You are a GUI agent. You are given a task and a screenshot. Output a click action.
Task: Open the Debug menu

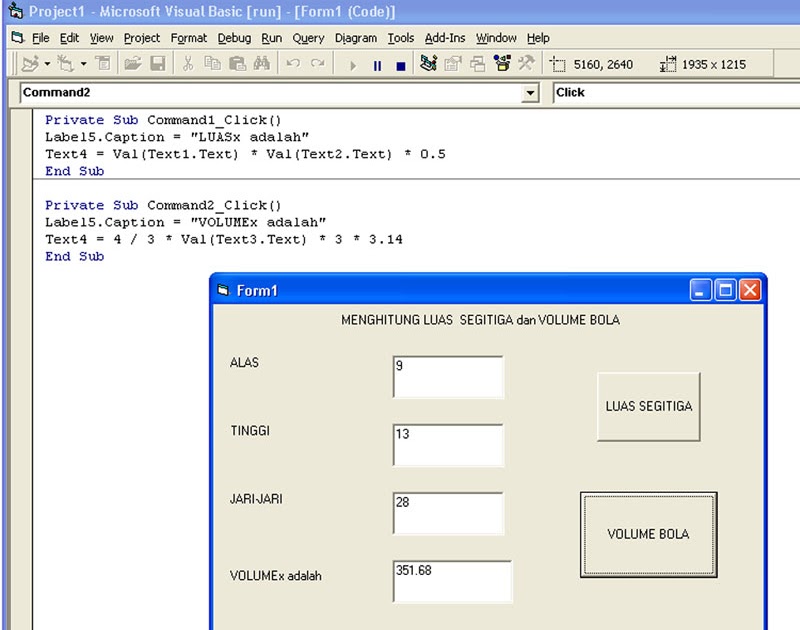coord(234,38)
